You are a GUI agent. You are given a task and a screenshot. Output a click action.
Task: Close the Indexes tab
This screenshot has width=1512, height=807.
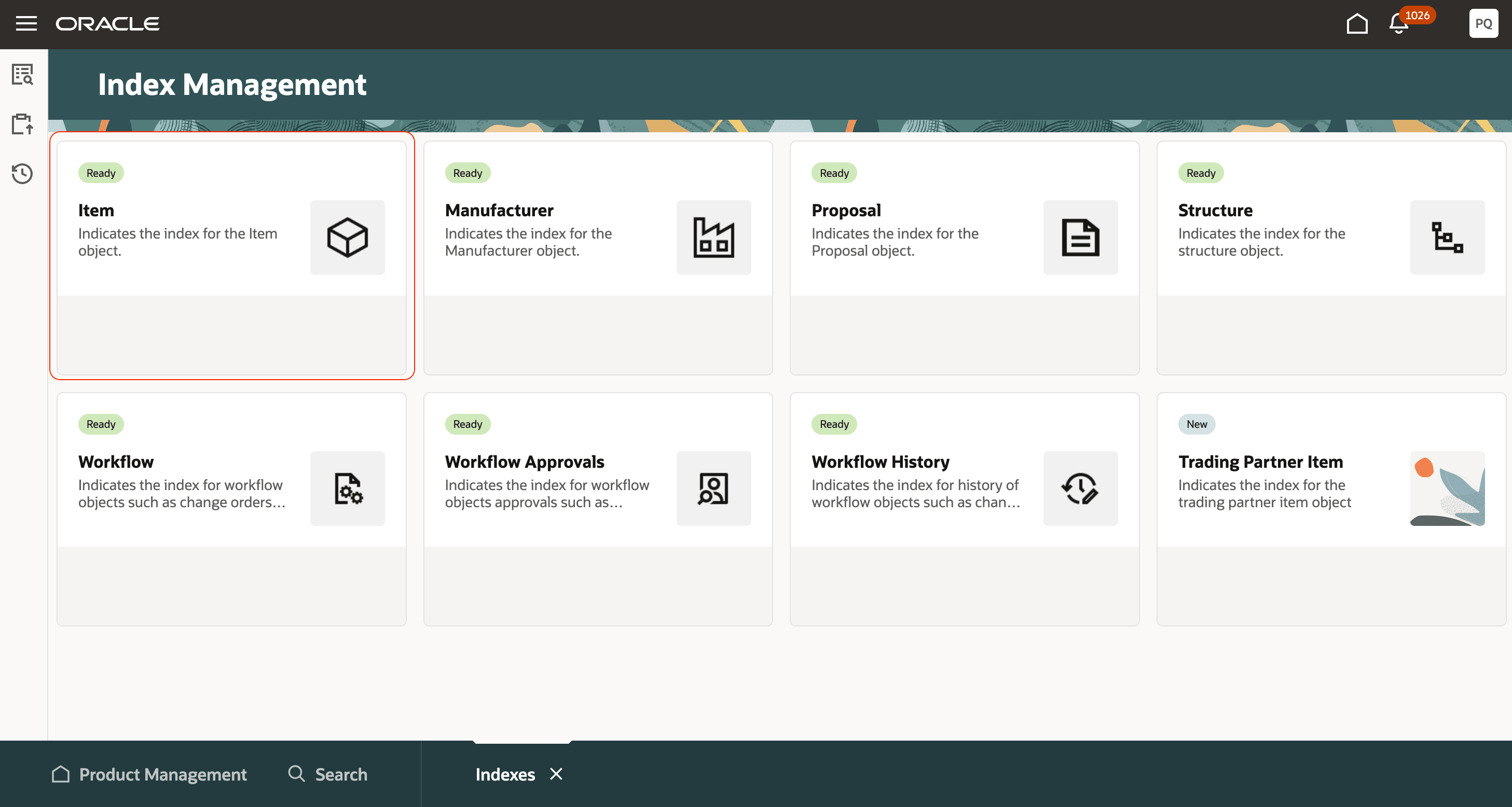(556, 774)
